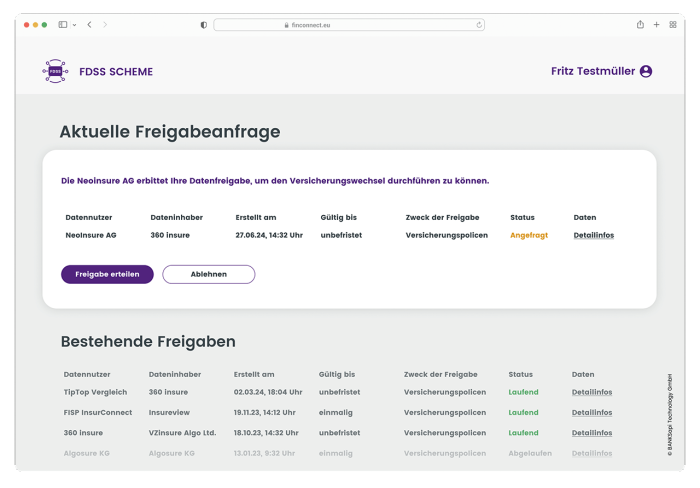Open Detailinfos for VZinsure Algo Ltd. row
Image resolution: width=700 pixels, height=488 pixels.
pos(592,433)
